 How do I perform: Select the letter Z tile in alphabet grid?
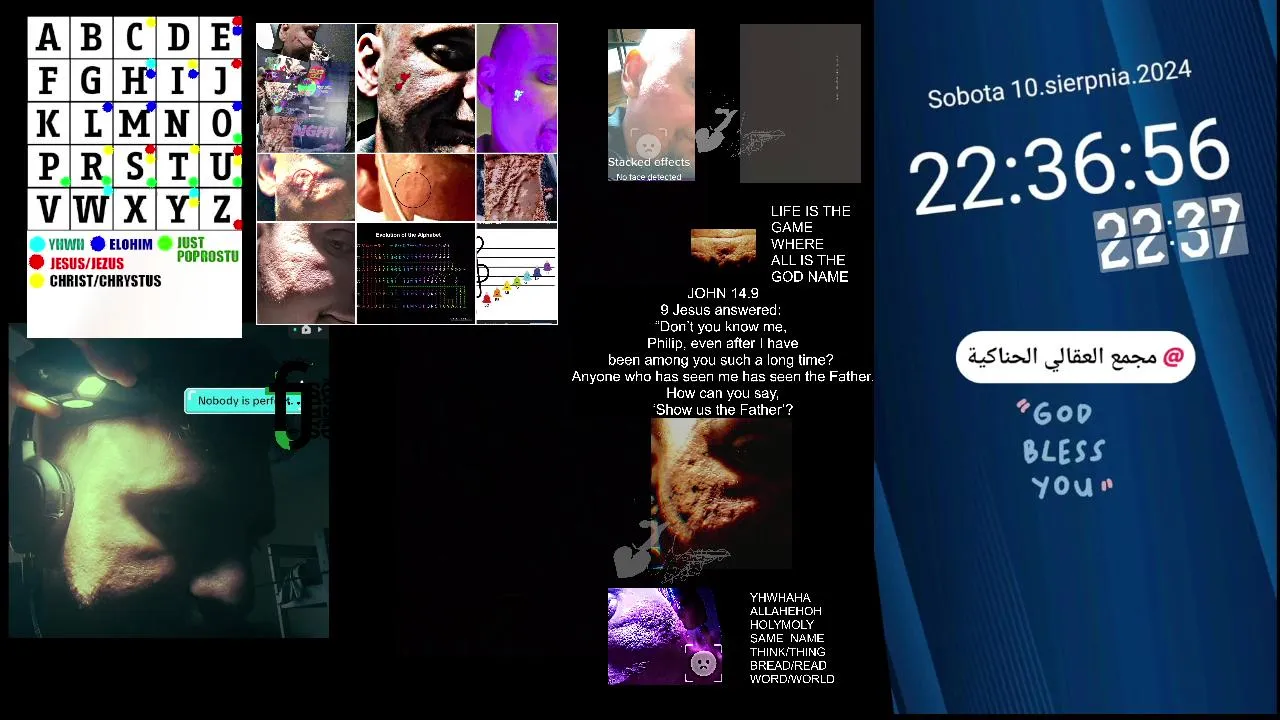(x=221, y=210)
